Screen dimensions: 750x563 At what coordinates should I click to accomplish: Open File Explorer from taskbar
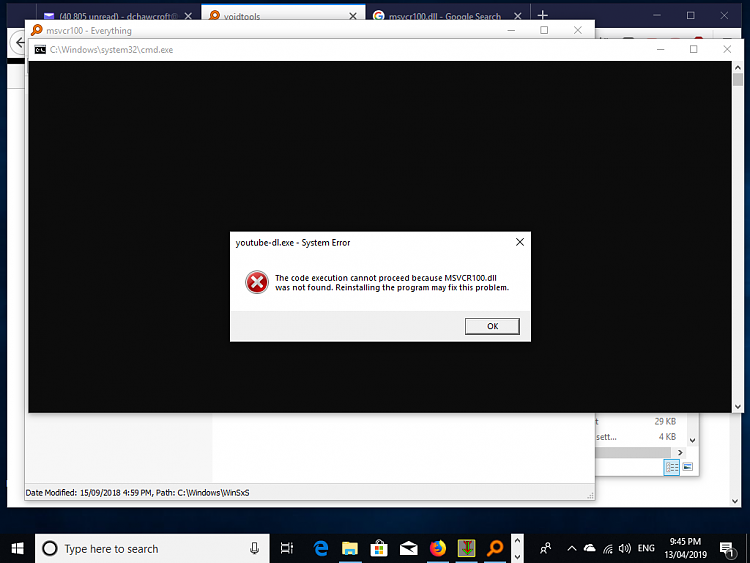coord(350,548)
